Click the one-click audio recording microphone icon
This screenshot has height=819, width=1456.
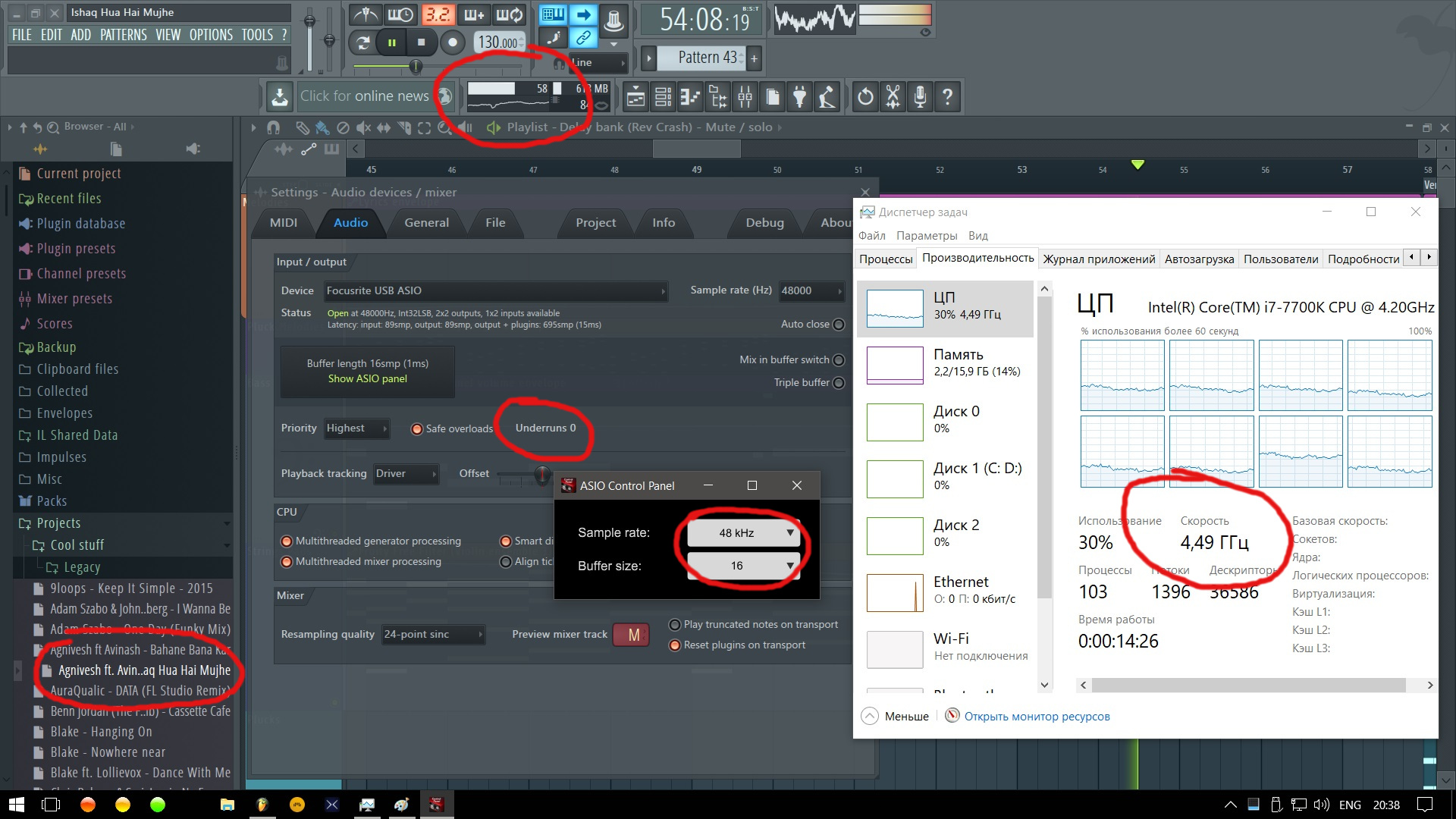coord(920,97)
